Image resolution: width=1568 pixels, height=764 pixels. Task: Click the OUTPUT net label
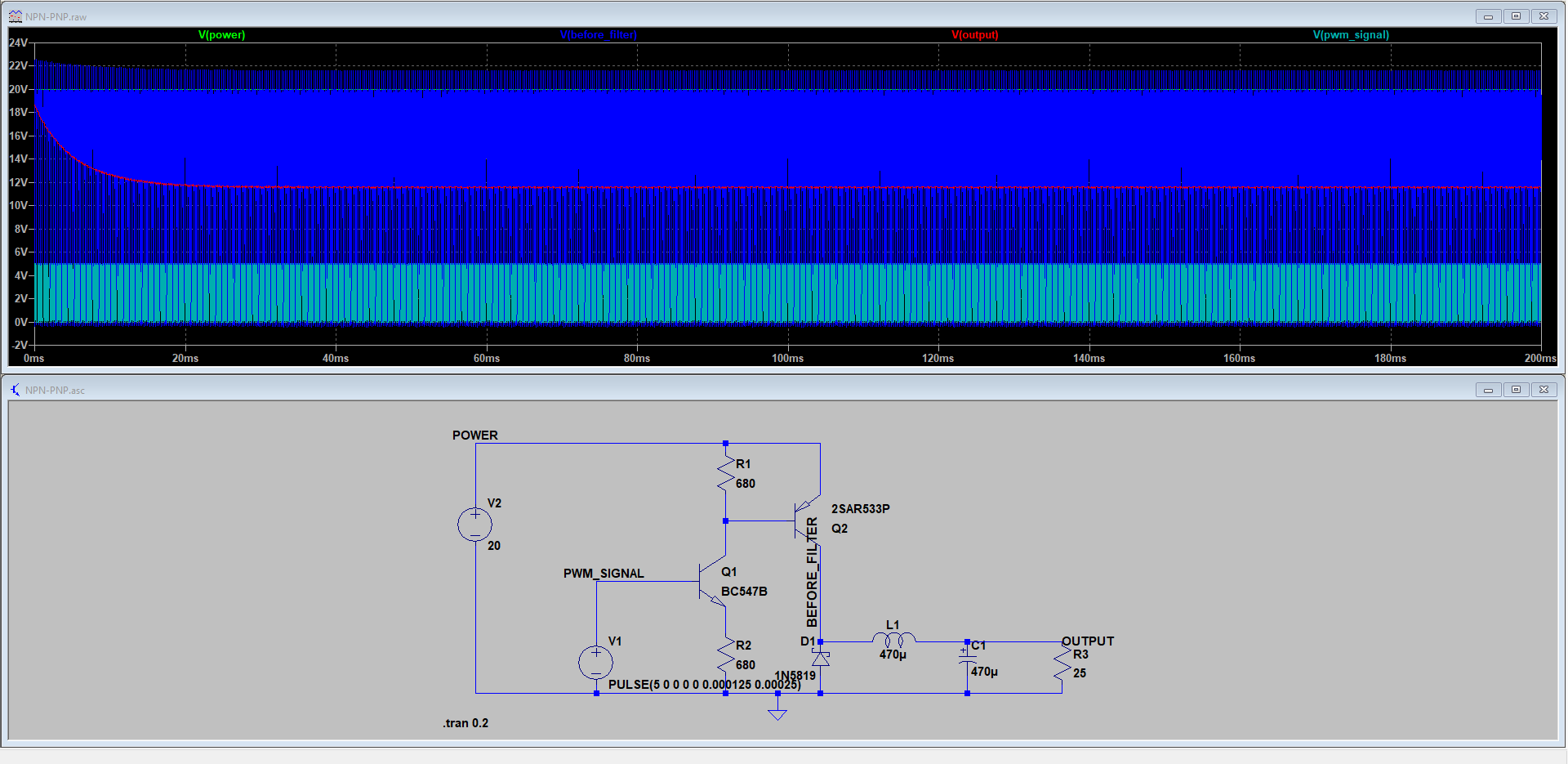1088,641
